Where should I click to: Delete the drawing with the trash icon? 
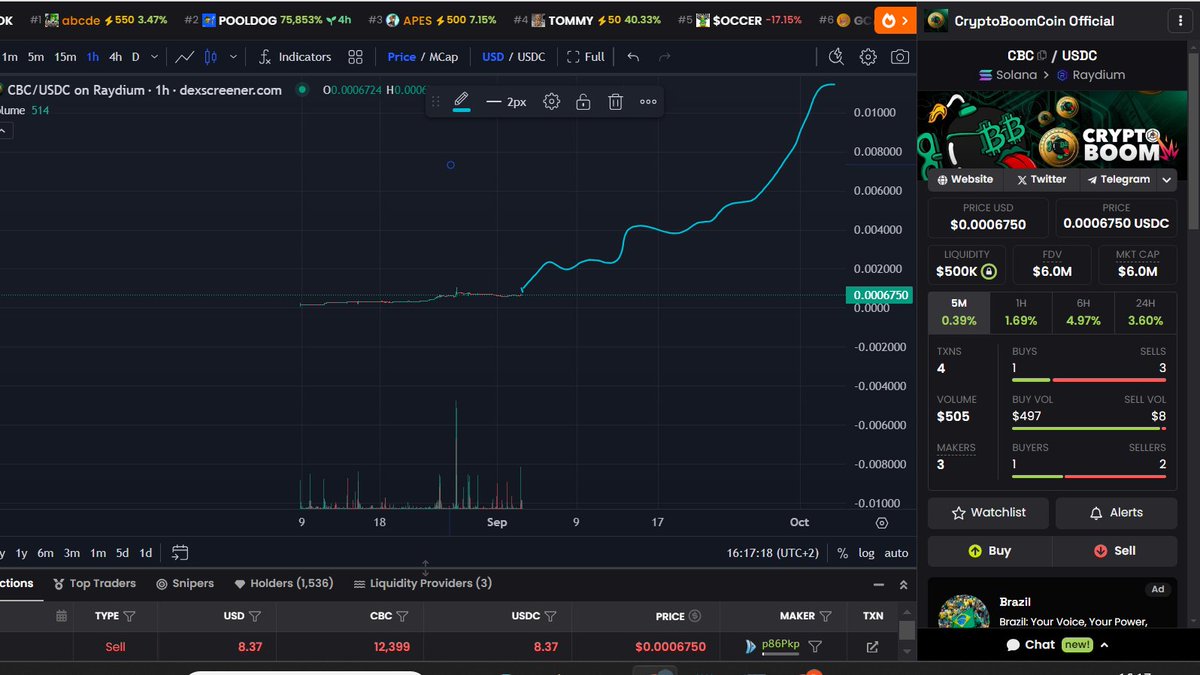pos(616,101)
